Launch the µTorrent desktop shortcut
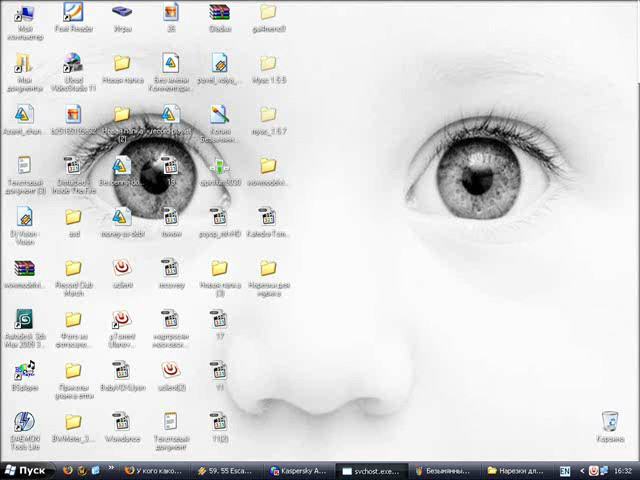 [x=121, y=320]
